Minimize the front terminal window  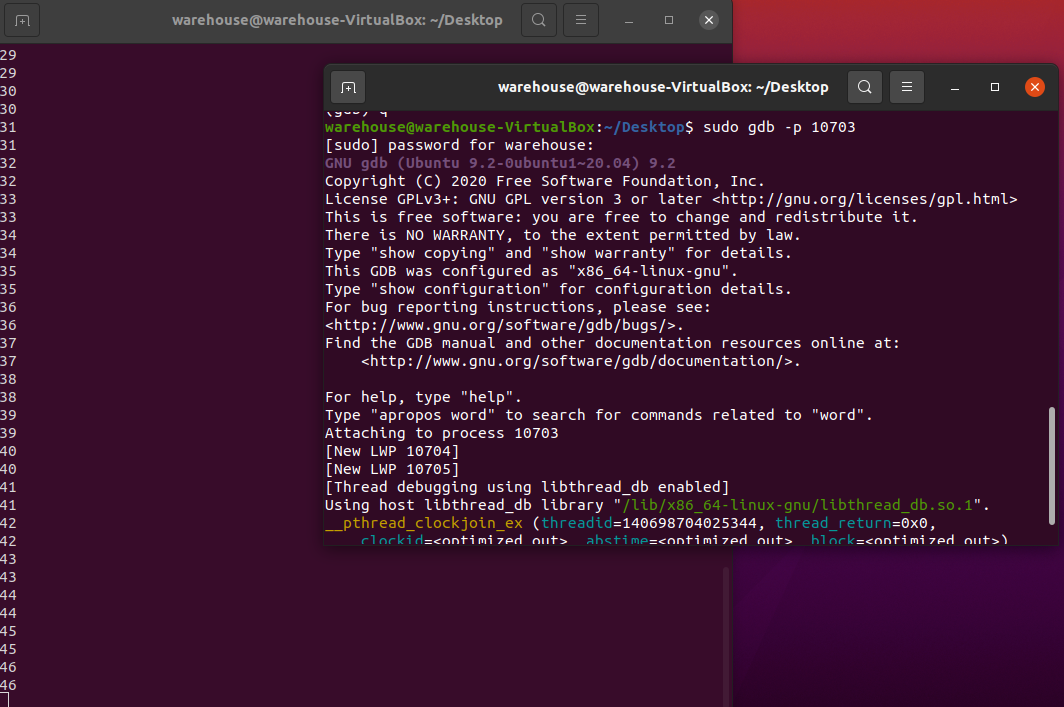[x=955, y=88]
